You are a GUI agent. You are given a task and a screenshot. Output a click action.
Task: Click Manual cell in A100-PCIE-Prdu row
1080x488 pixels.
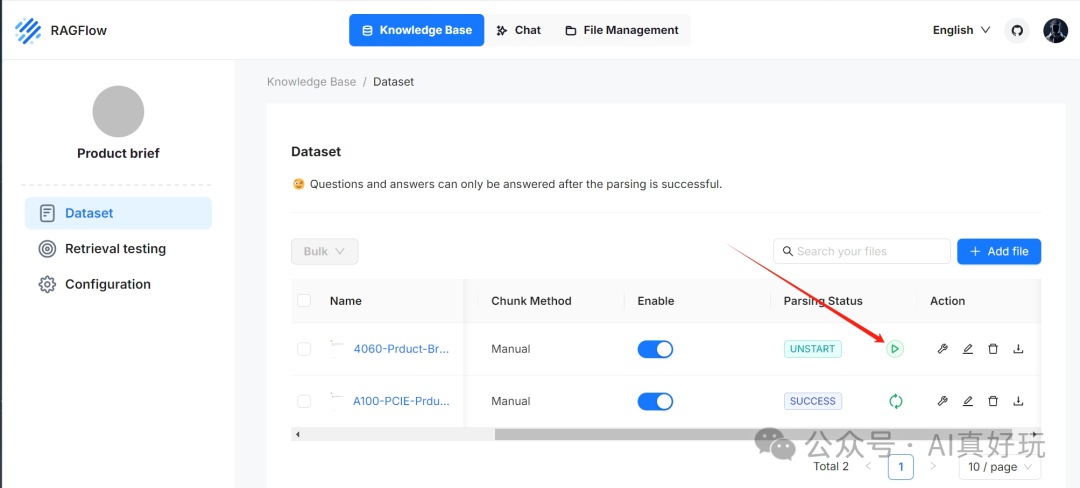click(510, 401)
